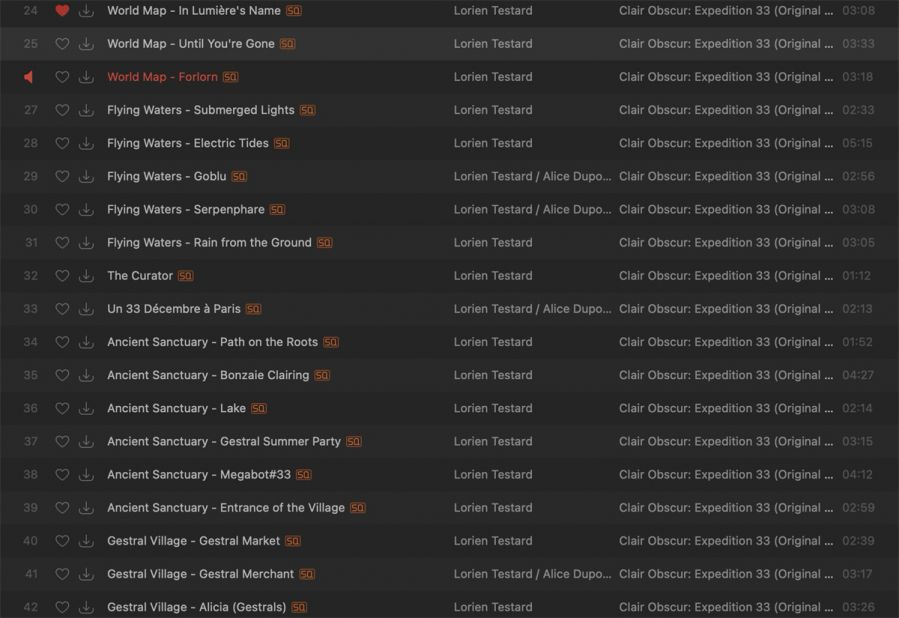
Task: Open Lorien Testard / Alice Dupo... on Goblu row
Action: click(x=533, y=177)
